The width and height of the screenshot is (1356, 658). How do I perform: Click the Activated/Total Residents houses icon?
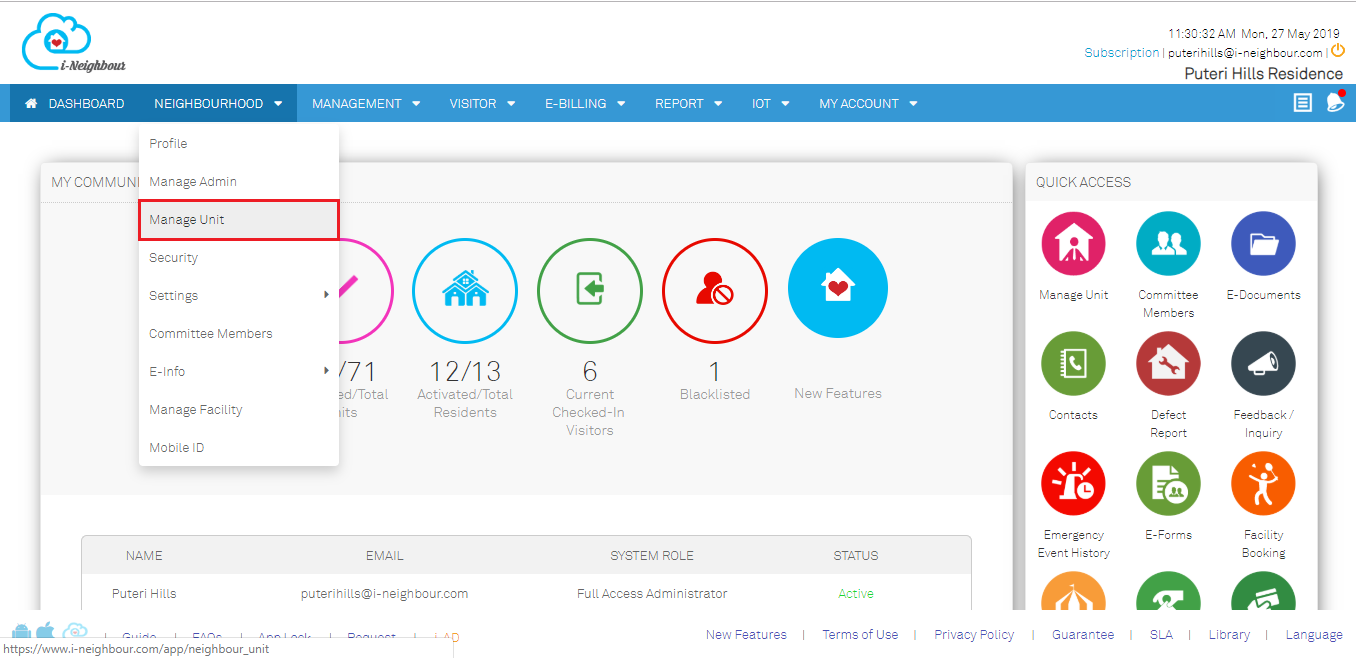coord(465,291)
